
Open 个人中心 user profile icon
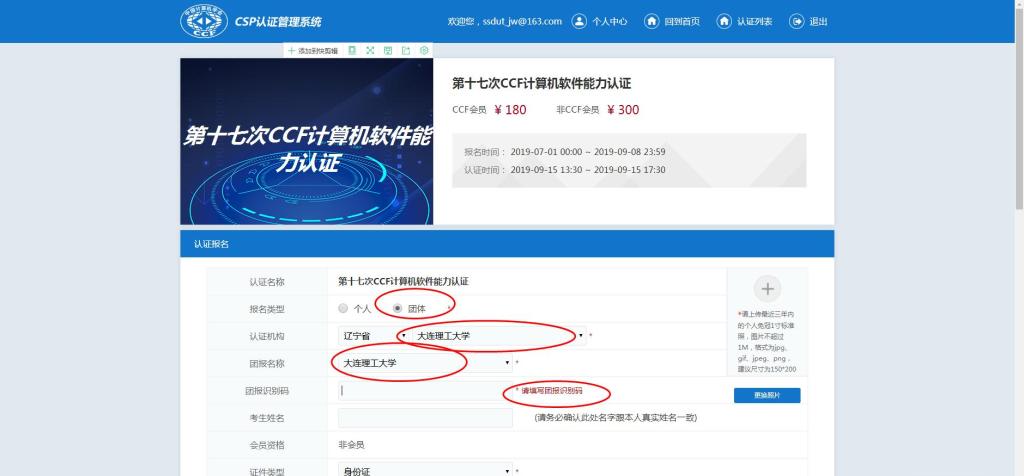[578, 21]
